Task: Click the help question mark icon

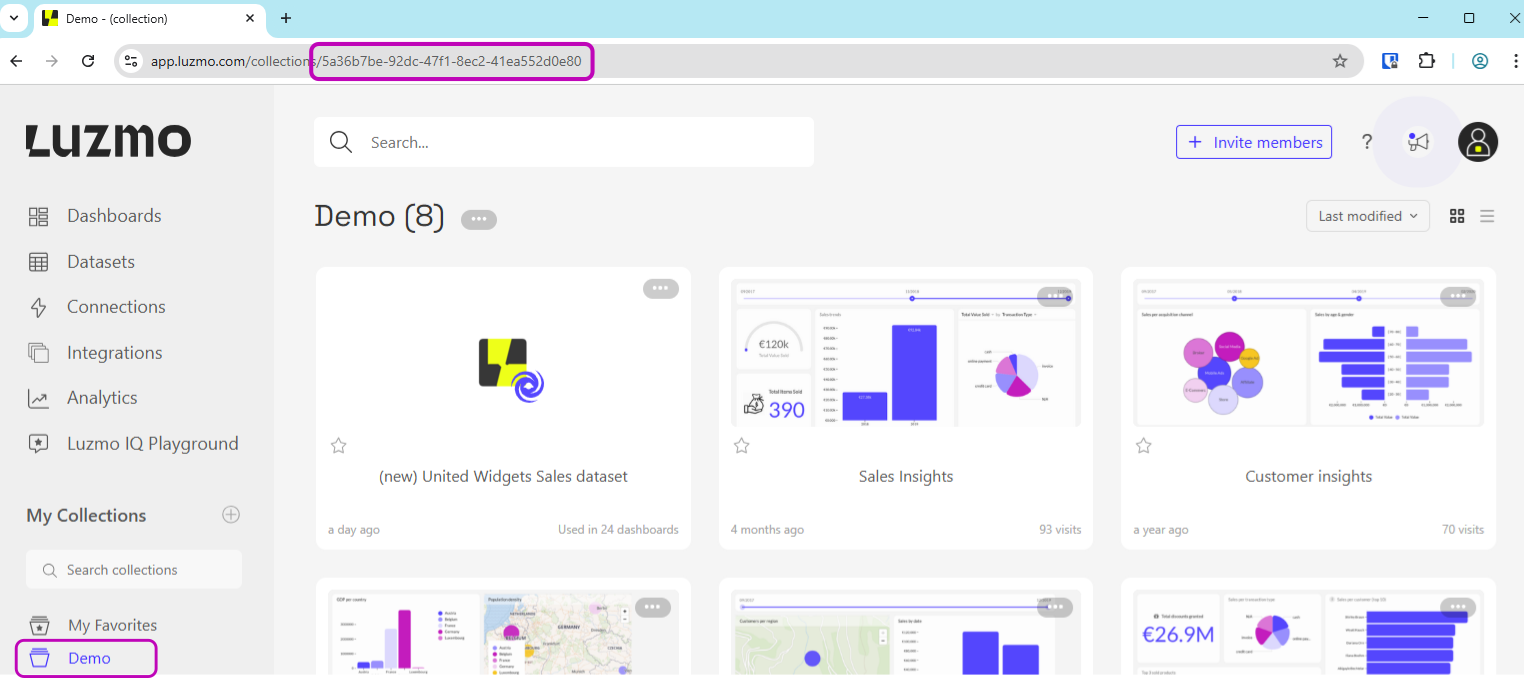Action: pos(1367,142)
